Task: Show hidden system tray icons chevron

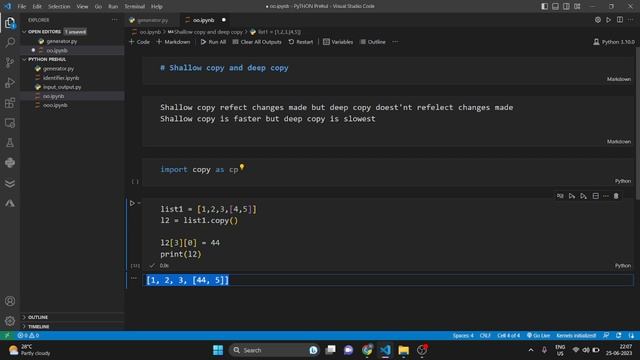Action: click(x=531, y=350)
